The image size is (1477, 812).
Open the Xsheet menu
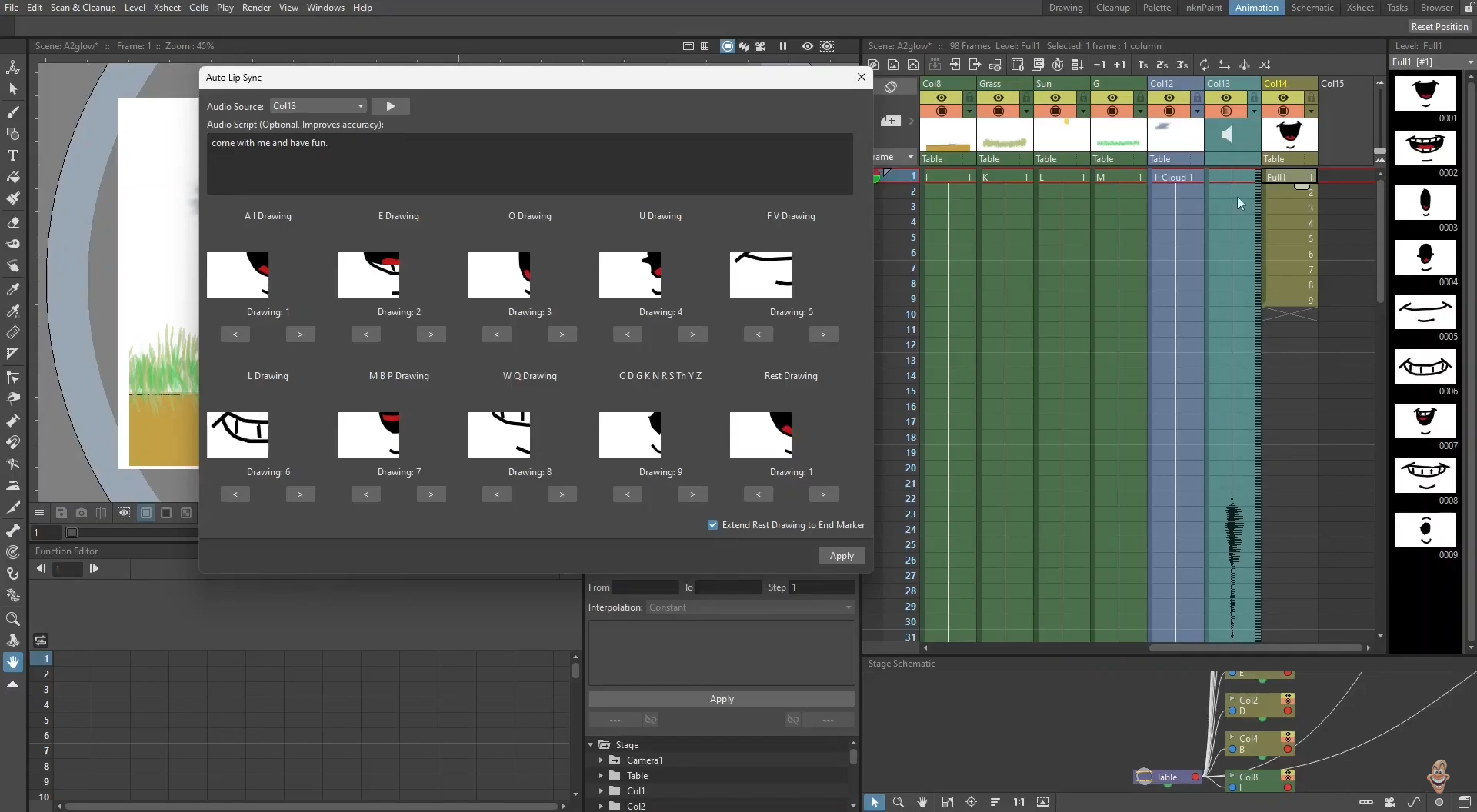pos(167,8)
